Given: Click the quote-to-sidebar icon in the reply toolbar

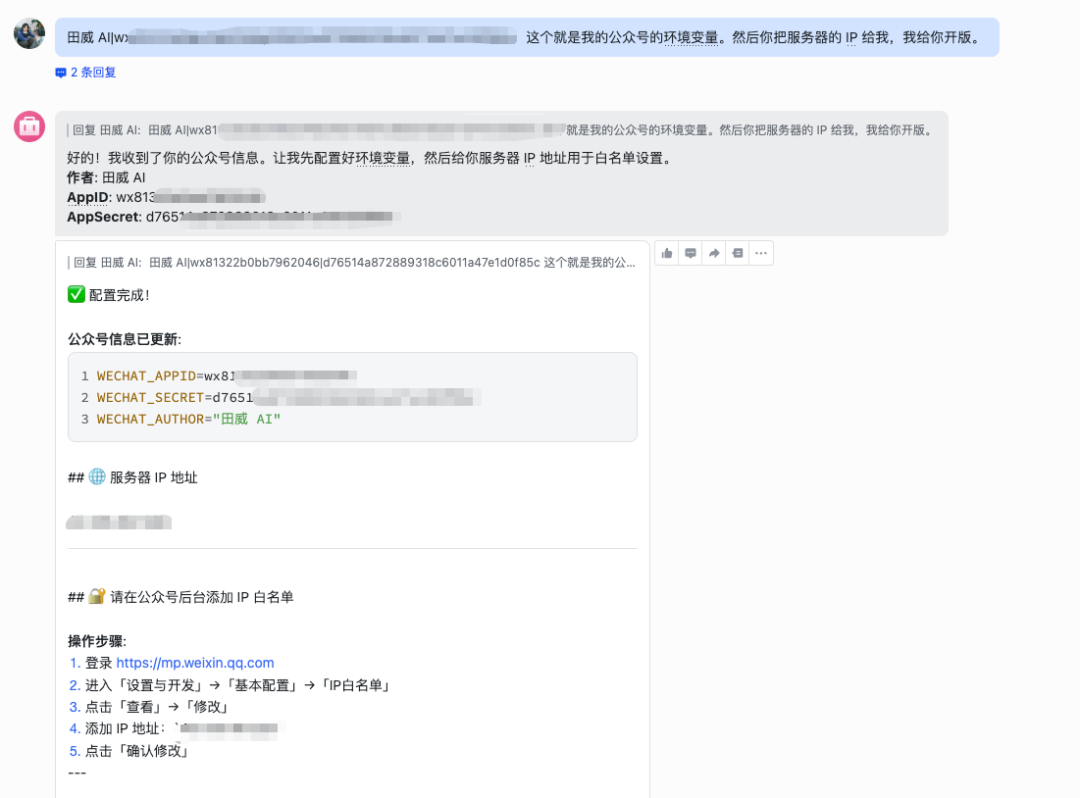Looking at the screenshot, I should [737, 253].
